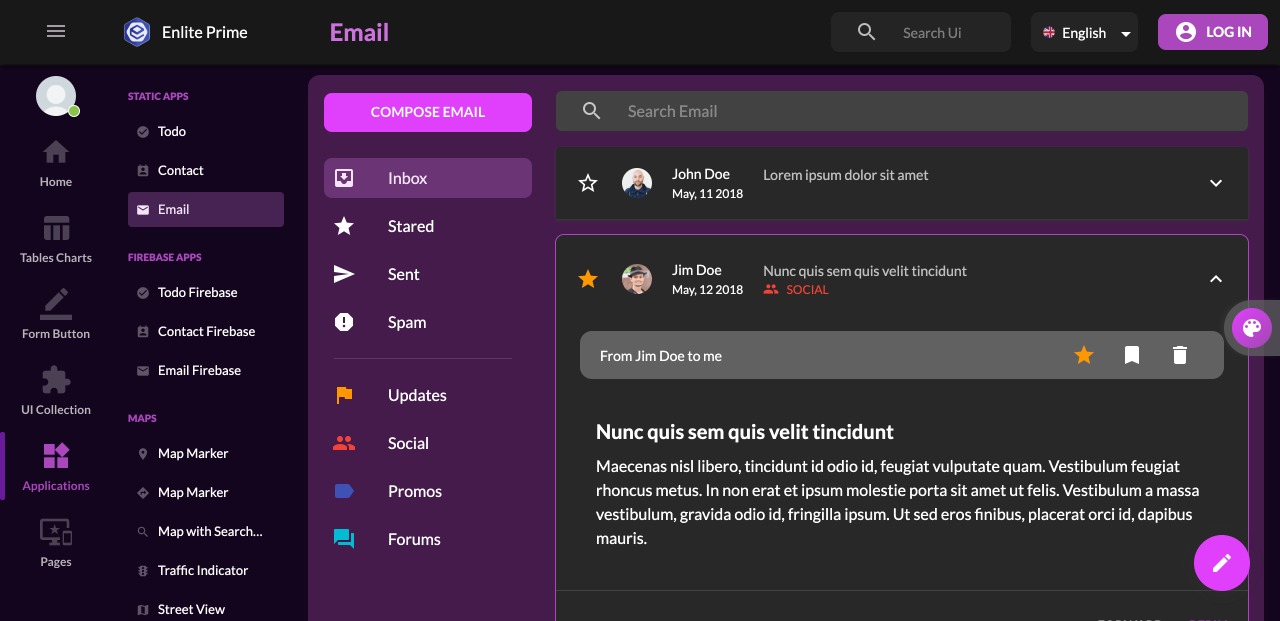This screenshot has height=621, width=1280.
Task: Open Contact under Static Apps
Action: pos(206,170)
